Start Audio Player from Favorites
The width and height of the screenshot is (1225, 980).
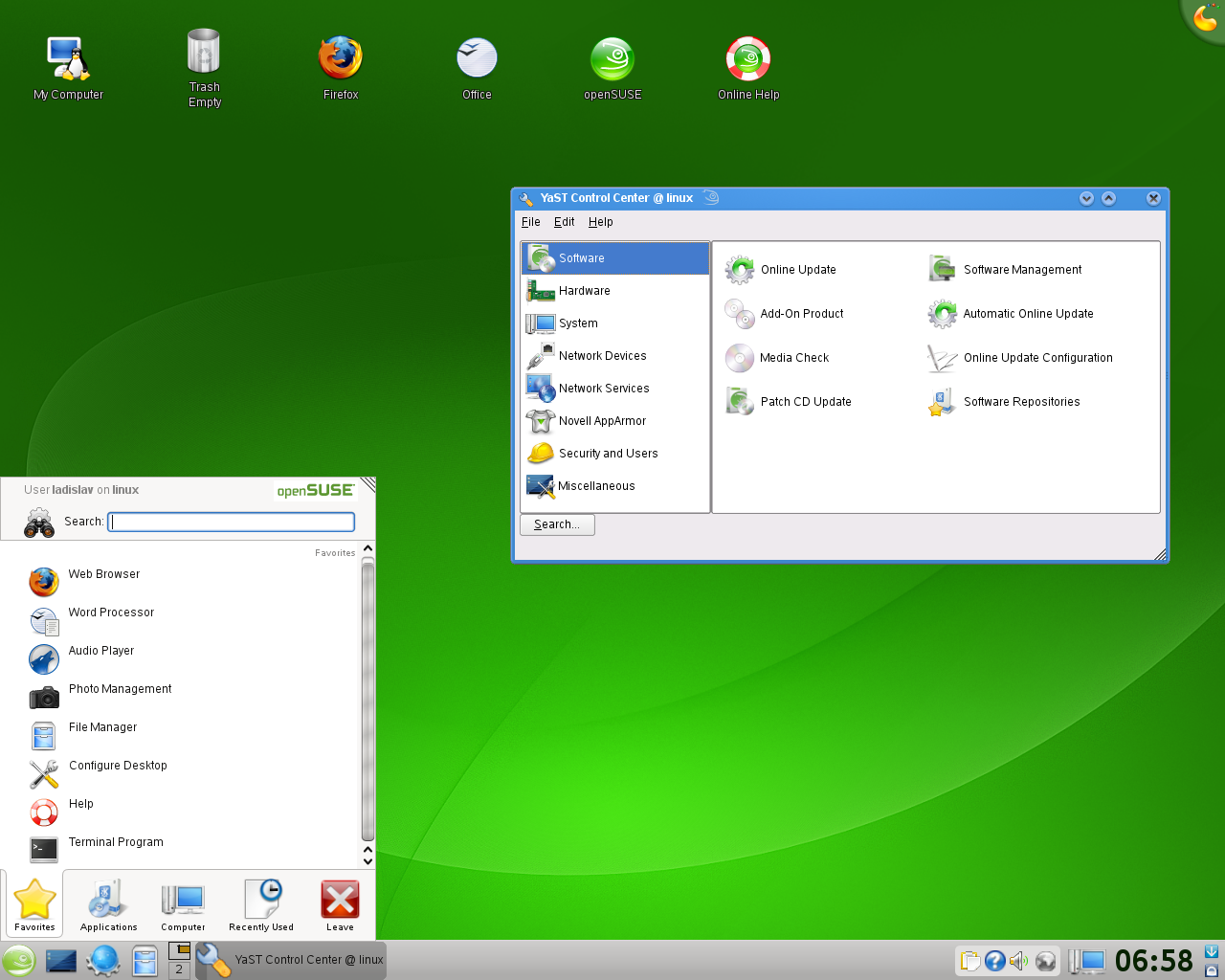pos(182,657)
